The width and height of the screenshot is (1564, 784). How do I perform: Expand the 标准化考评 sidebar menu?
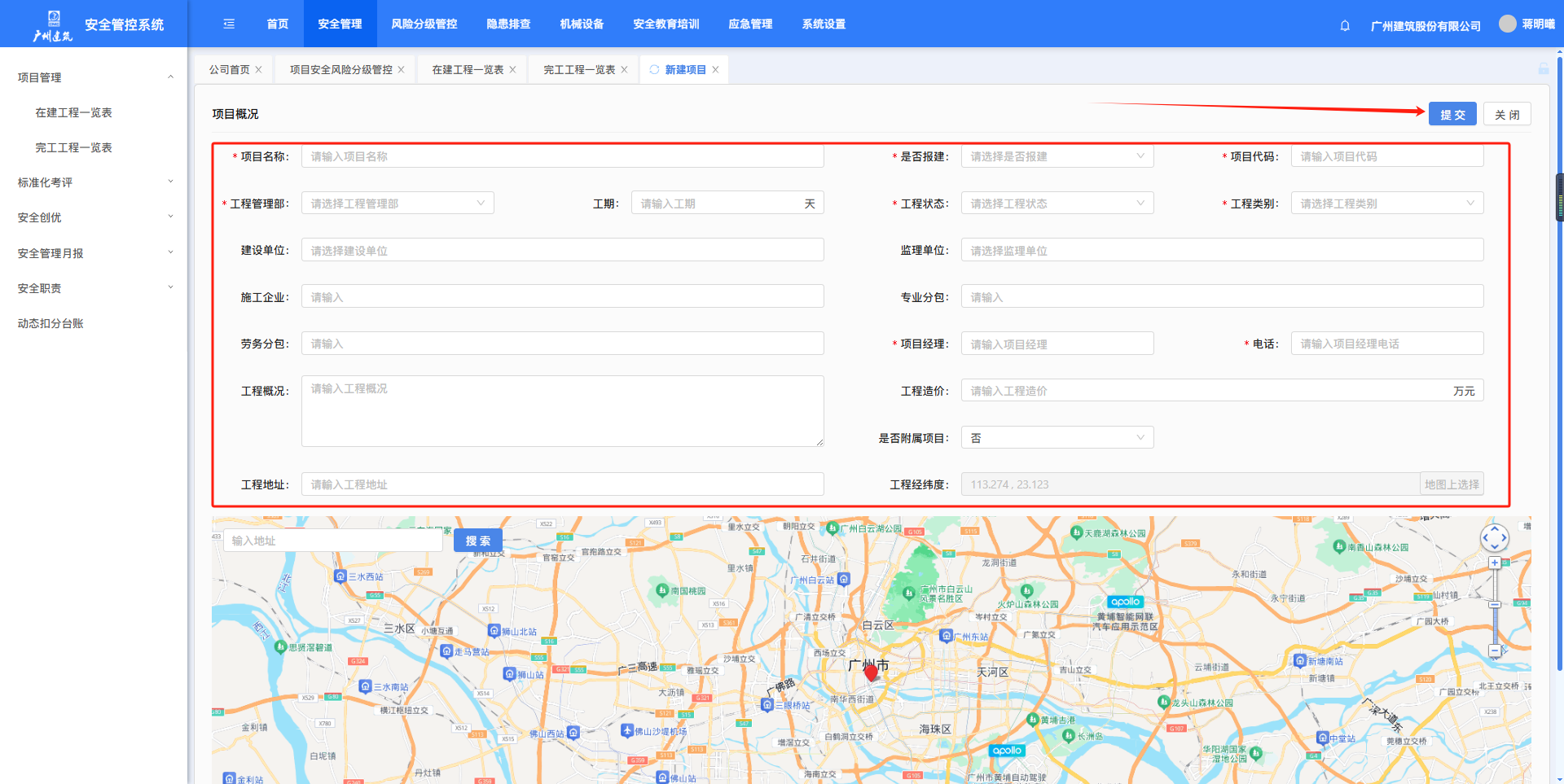coord(94,182)
